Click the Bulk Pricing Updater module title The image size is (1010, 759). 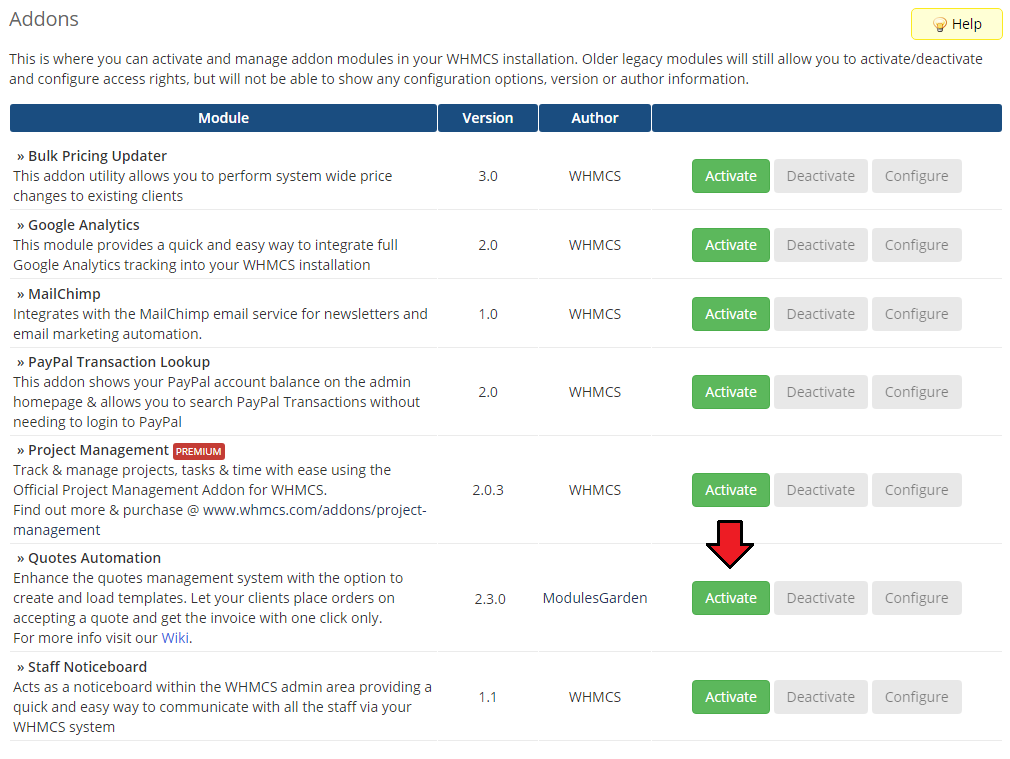click(97, 156)
